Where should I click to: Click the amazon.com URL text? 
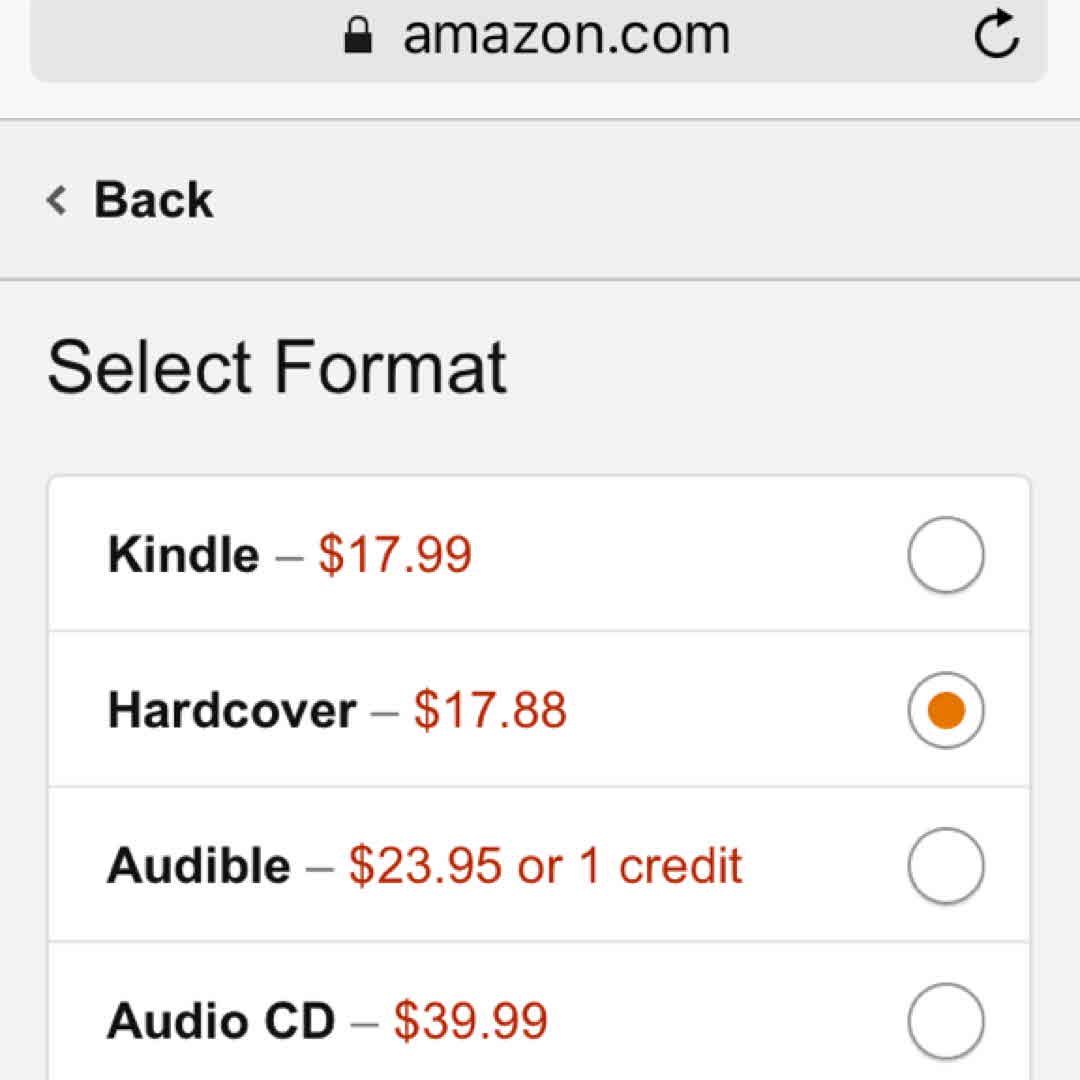tap(566, 36)
